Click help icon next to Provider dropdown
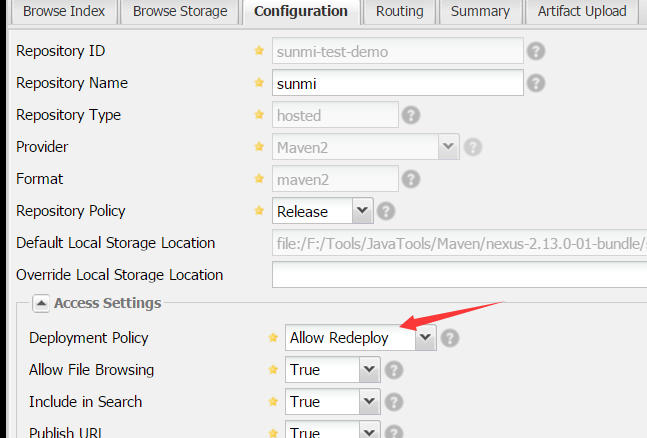The width and height of the screenshot is (647, 438). [x=472, y=147]
